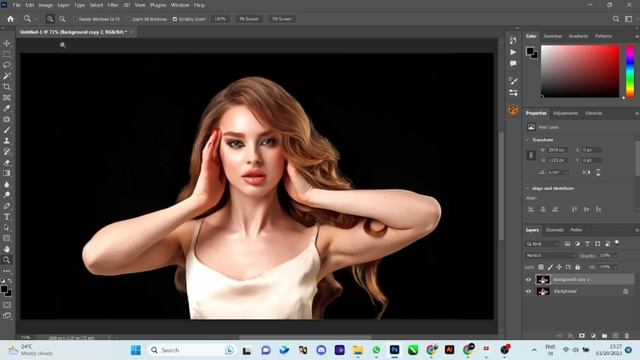Open the Fill dropdown arrow
This screenshot has width=640, height=360.
(615, 267)
